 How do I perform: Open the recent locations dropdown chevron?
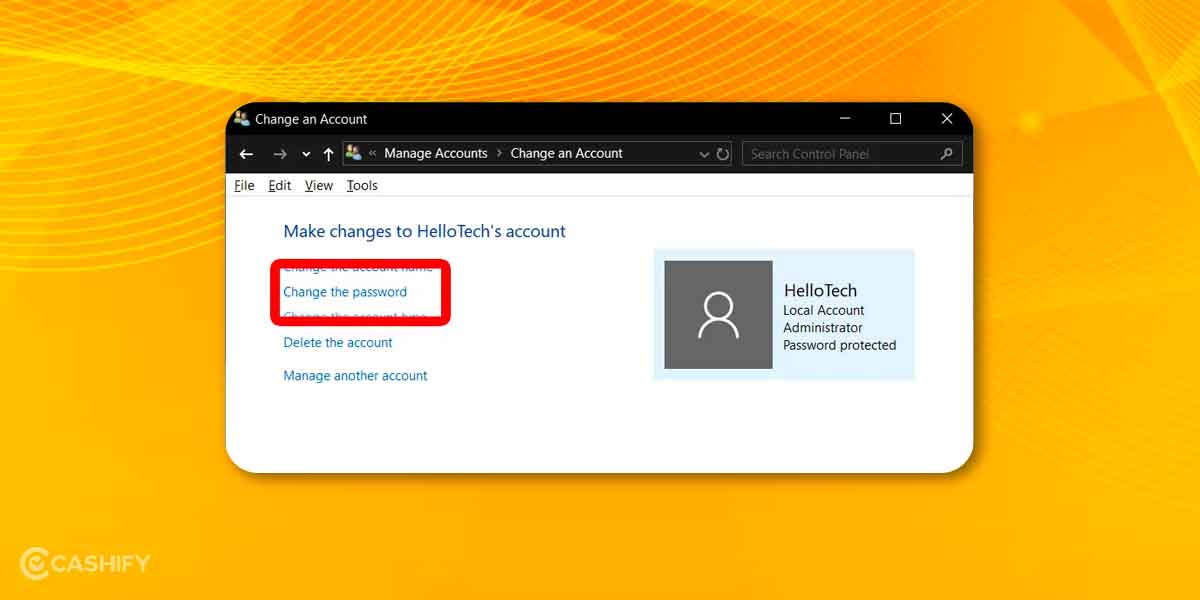coord(306,155)
